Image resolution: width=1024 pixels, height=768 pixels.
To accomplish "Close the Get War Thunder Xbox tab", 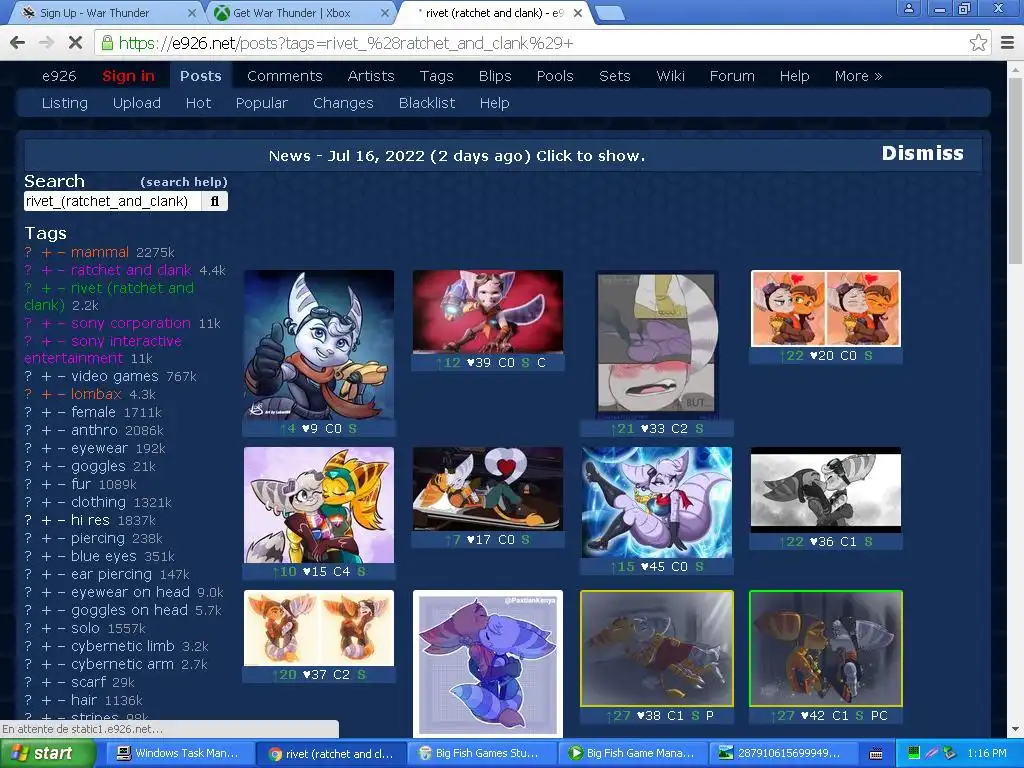I will [385, 13].
